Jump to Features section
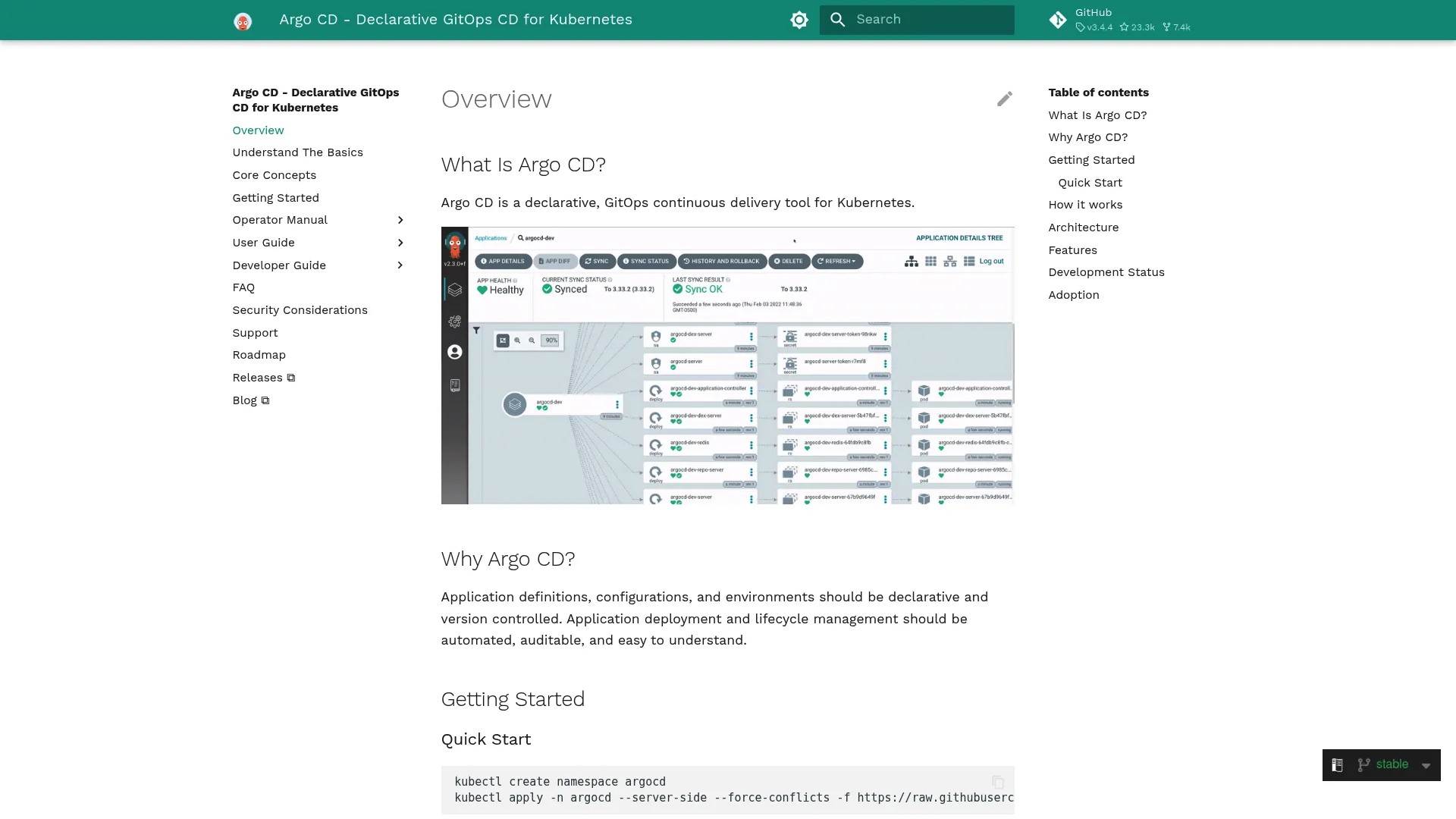Image resolution: width=1456 pixels, height=819 pixels. coord(1072,250)
